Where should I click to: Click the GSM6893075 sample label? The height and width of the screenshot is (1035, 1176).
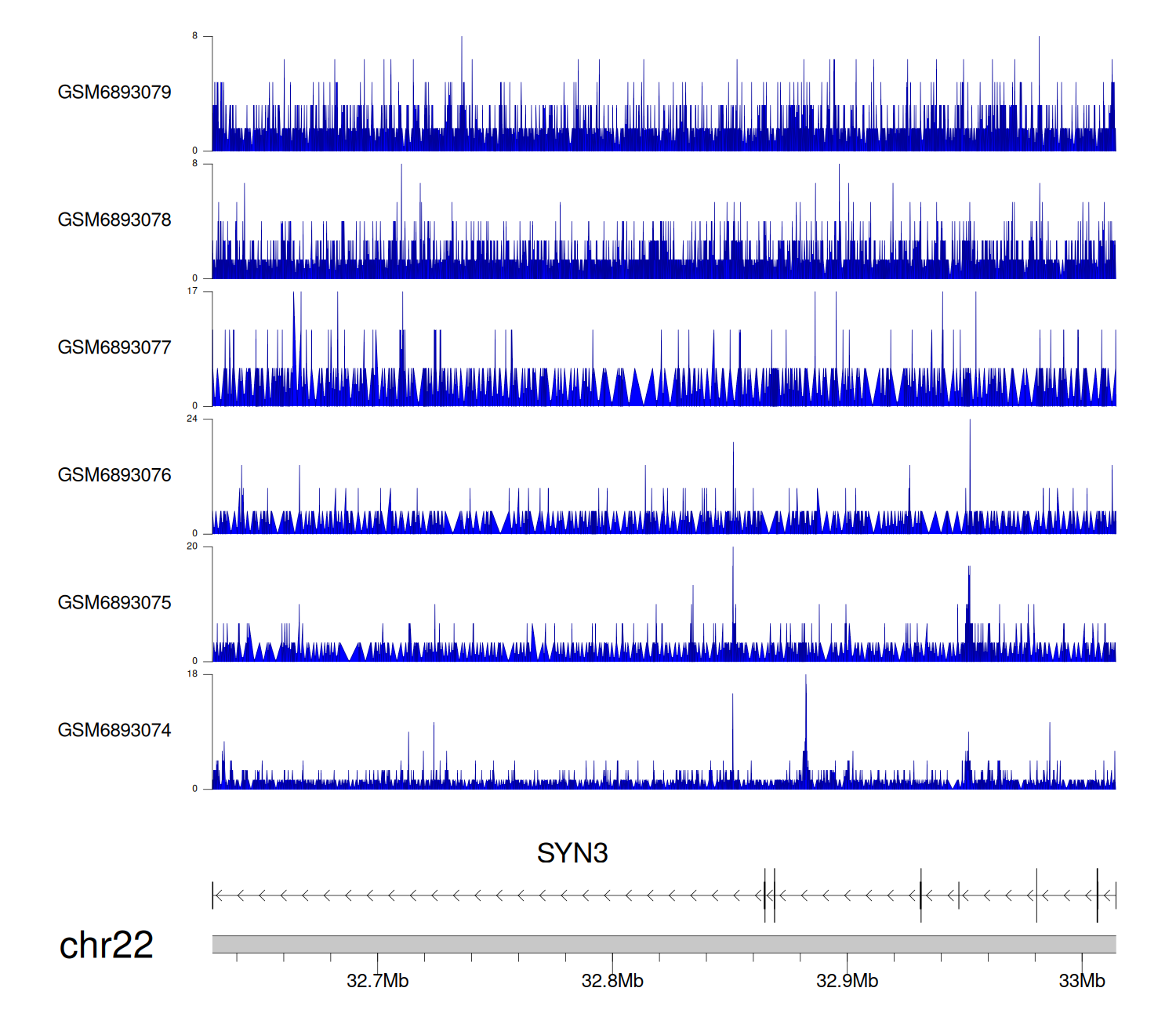114,603
